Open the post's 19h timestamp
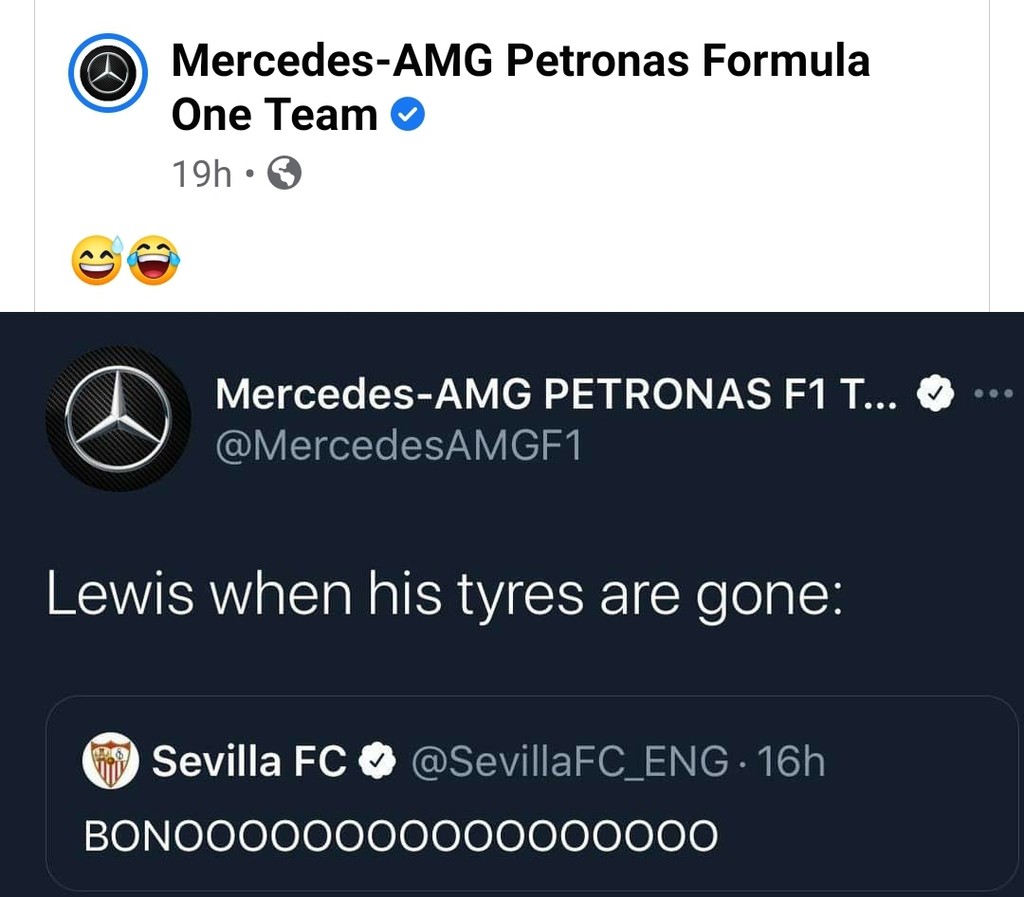The width and height of the screenshot is (1024, 897). (202, 175)
